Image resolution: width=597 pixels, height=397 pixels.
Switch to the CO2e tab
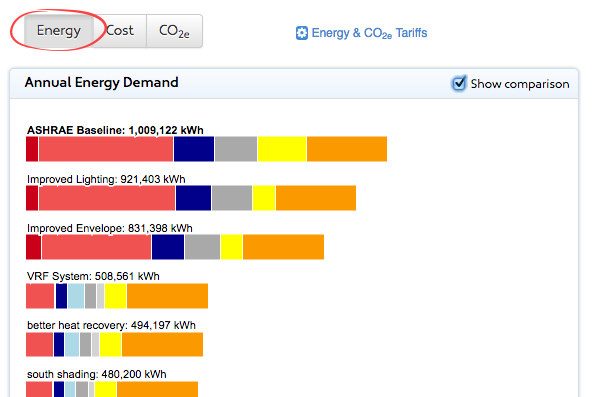click(x=174, y=31)
